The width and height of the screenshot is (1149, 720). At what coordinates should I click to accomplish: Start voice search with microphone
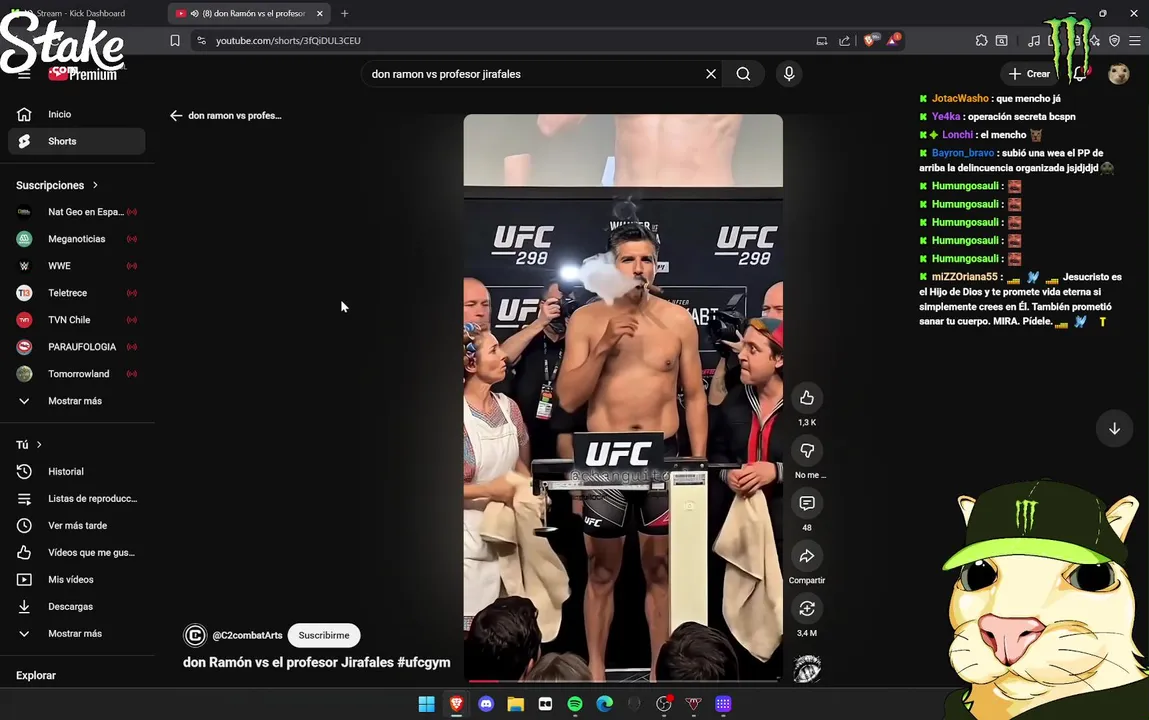pyautogui.click(x=789, y=74)
